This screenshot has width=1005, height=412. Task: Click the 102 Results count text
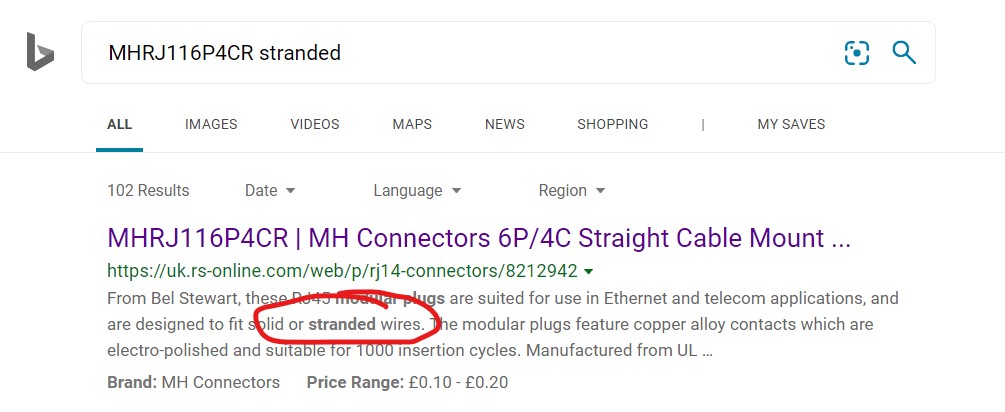pyautogui.click(x=148, y=190)
